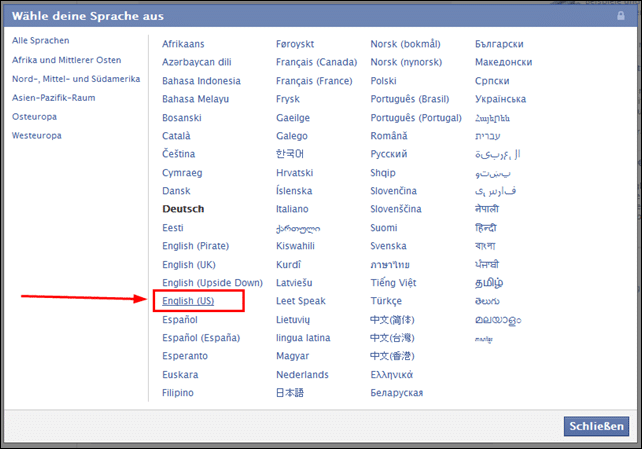Select Dansk language

pyautogui.click(x=176, y=191)
